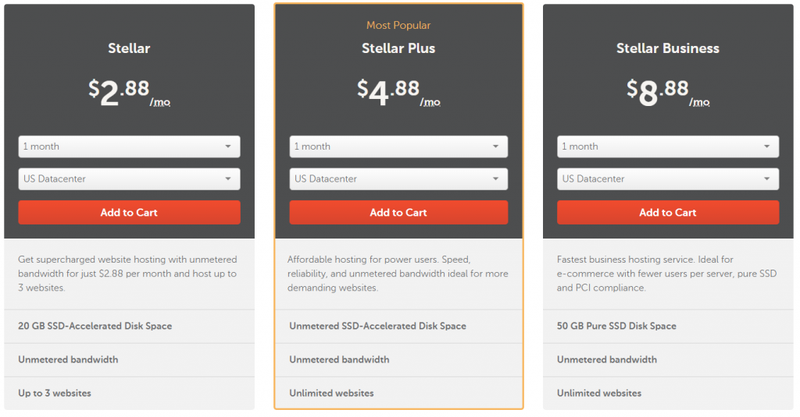The image size is (800, 417).
Task: Add the Stellar Business plan to cart
Action: click(667, 212)
